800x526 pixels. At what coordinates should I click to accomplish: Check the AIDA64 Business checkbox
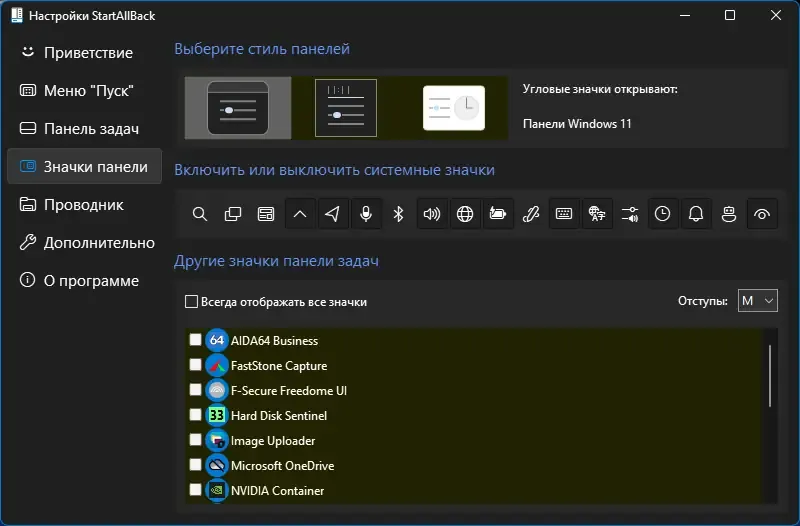point(195,339)
